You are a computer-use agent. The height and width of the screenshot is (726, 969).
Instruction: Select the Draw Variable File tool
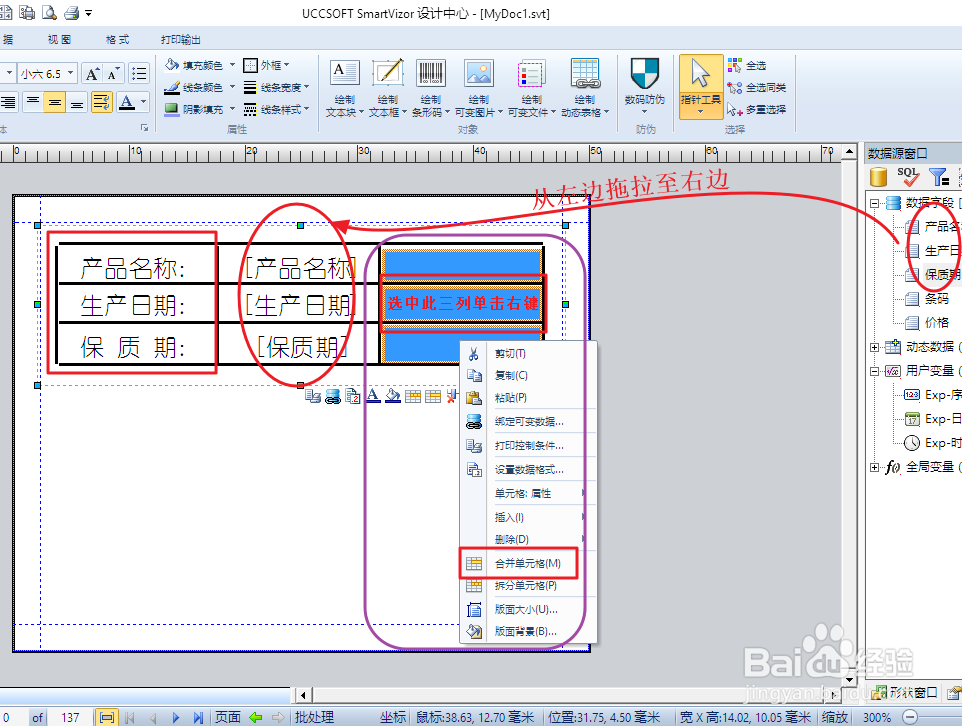tap(531, 88)
